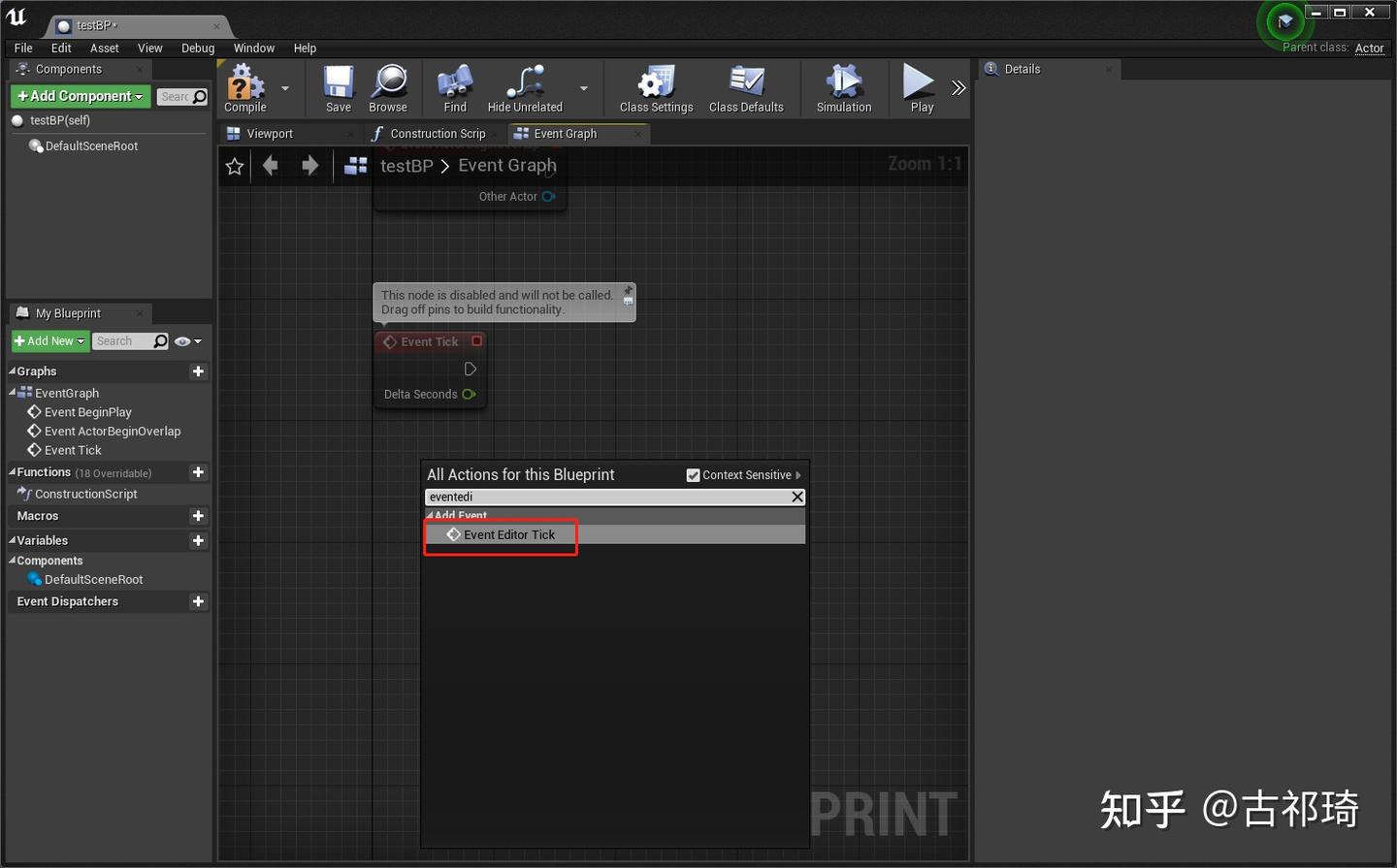Select Hide Unrelated in the toolbar
The image size is (1397, 868).
pos(524,88)
